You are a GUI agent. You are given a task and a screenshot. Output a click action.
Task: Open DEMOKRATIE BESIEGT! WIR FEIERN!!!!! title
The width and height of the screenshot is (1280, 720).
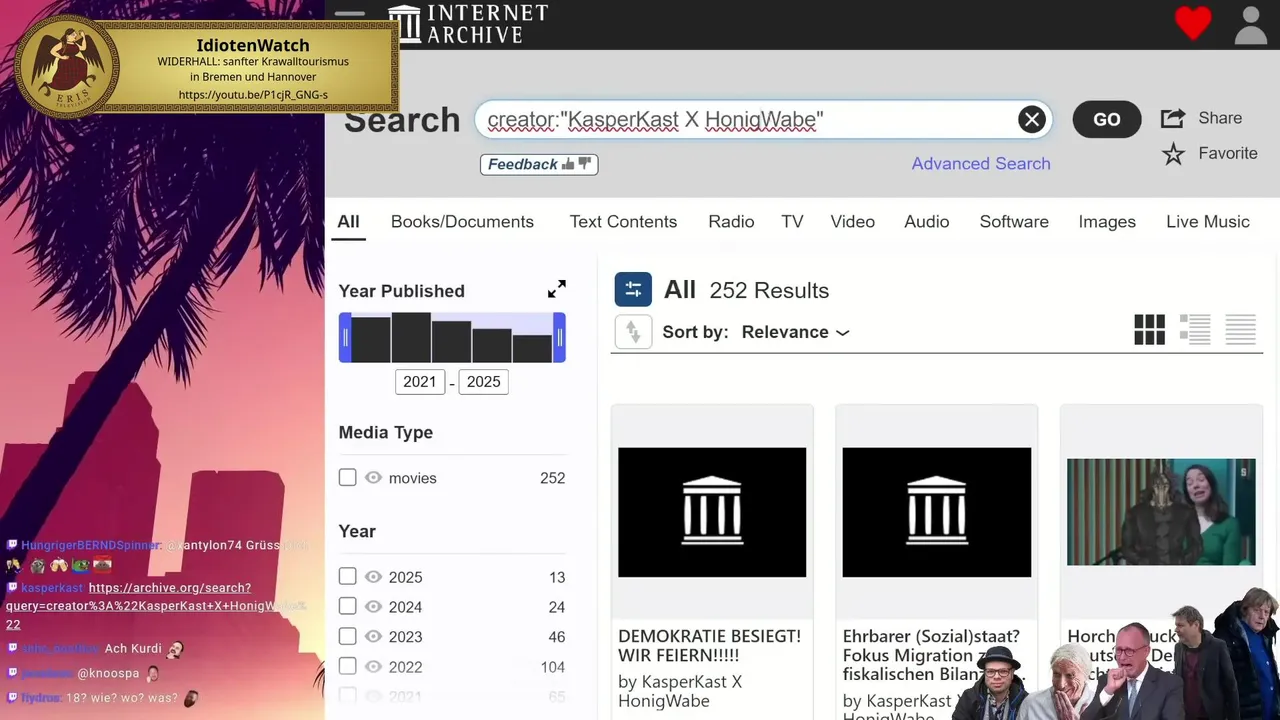pos(709,646)
